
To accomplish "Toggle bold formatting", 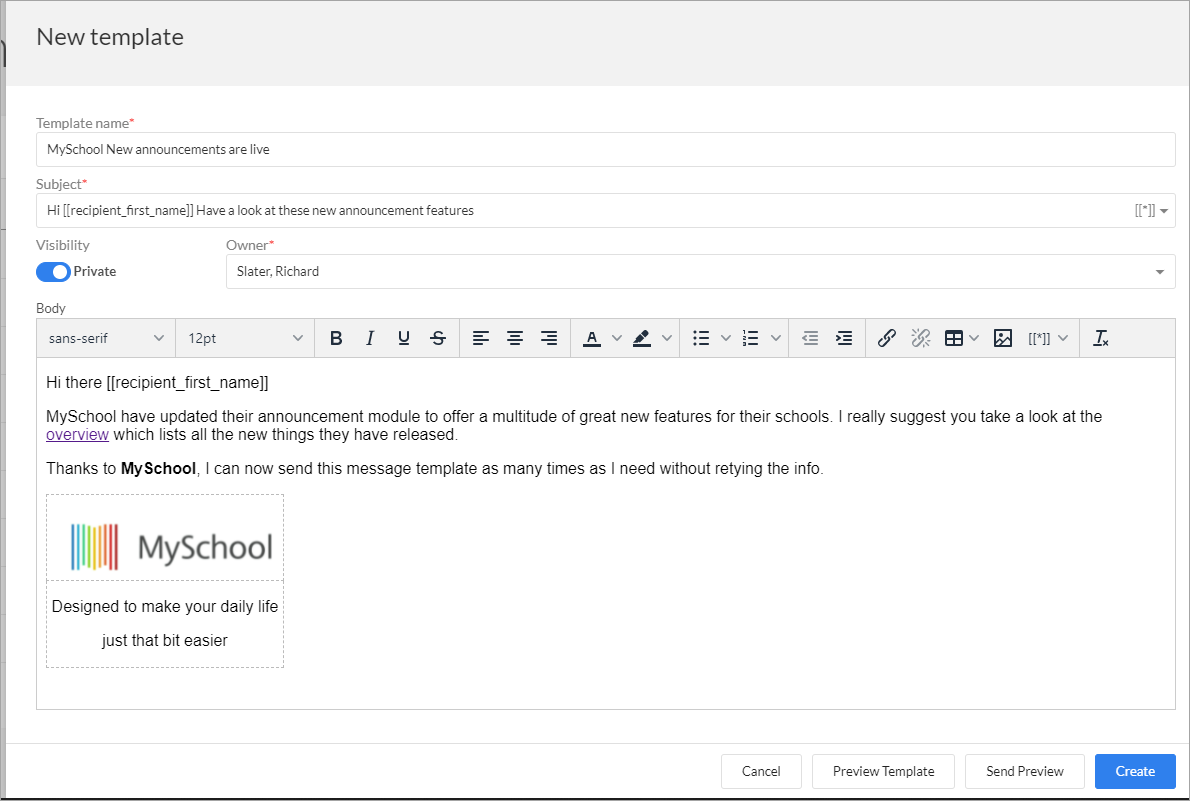I will click(336, 339).
